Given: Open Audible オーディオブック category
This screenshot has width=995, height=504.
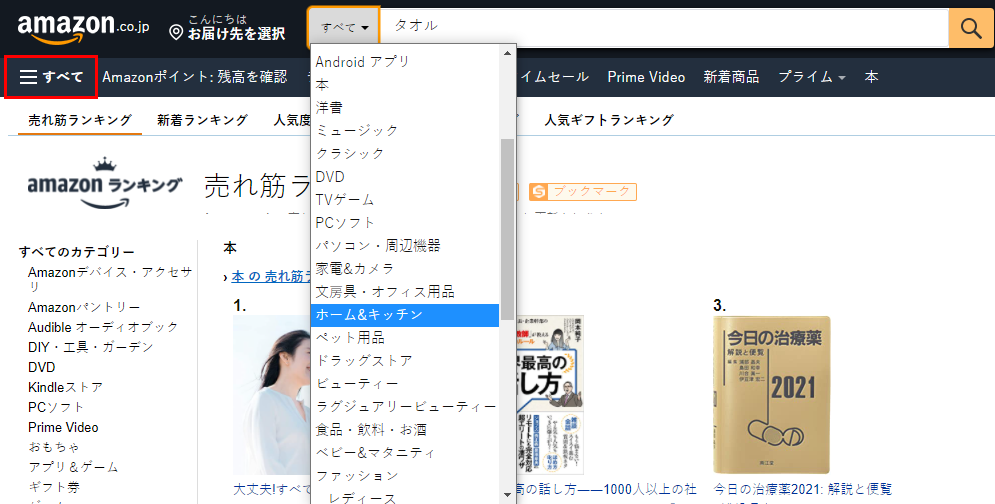Looking at the screenshot, I should [x=103, y=328].
